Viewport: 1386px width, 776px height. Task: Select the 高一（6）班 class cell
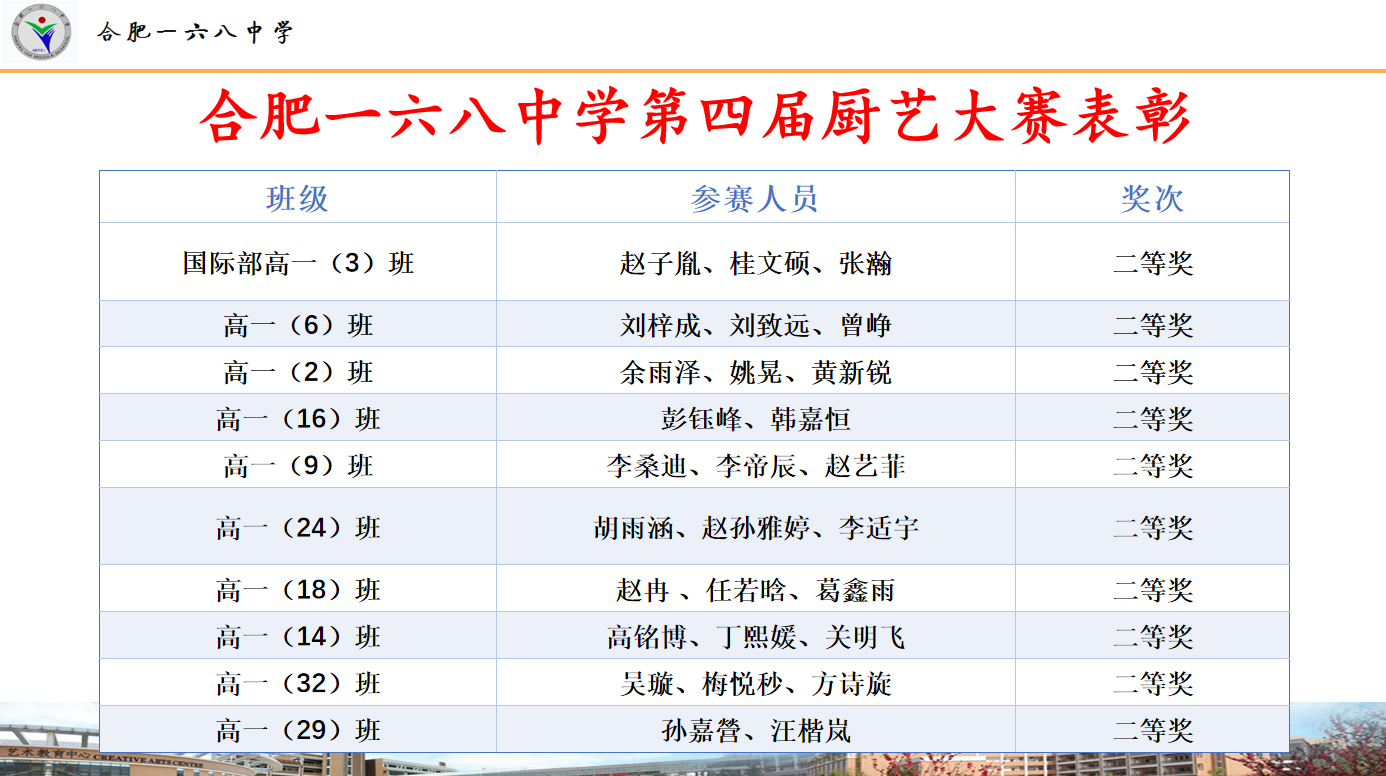[297, 325]
